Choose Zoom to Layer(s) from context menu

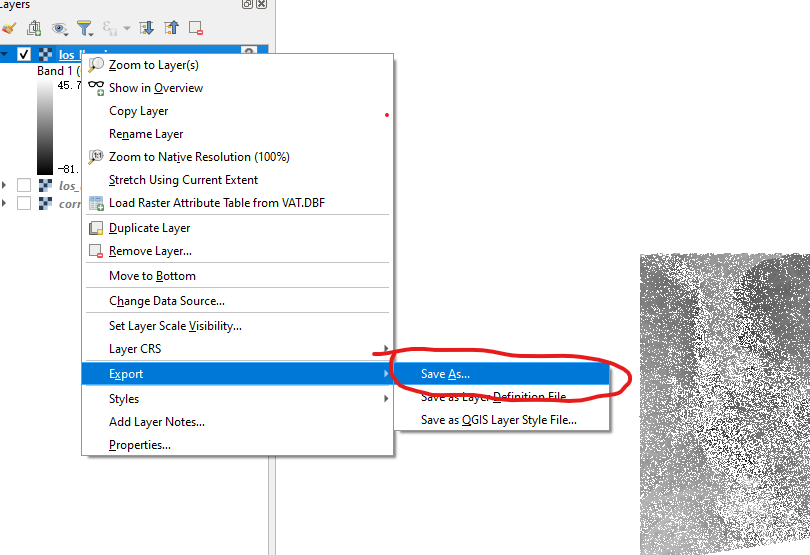tap(238, 65)
